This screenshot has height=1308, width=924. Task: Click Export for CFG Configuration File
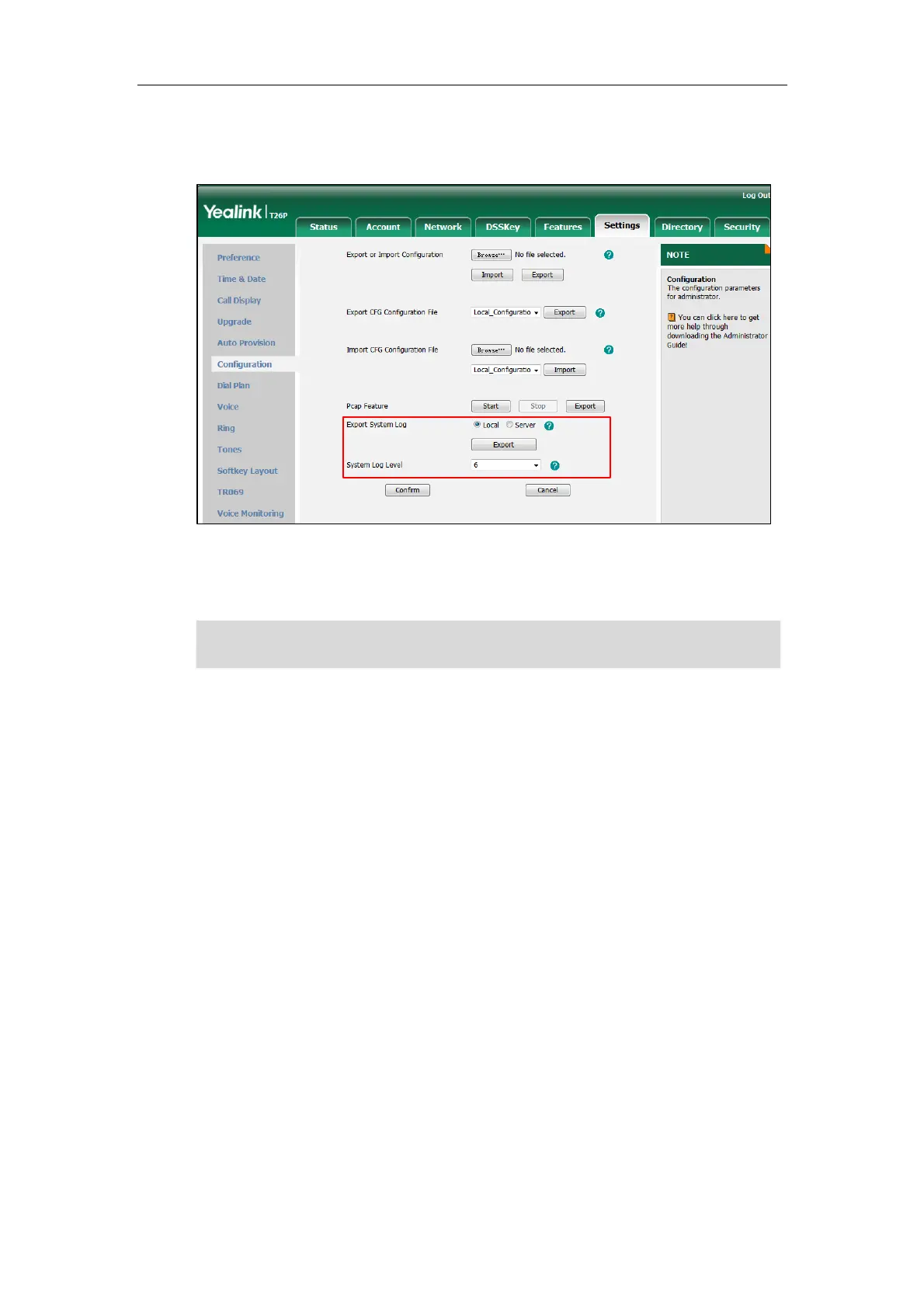pos(564,312)
